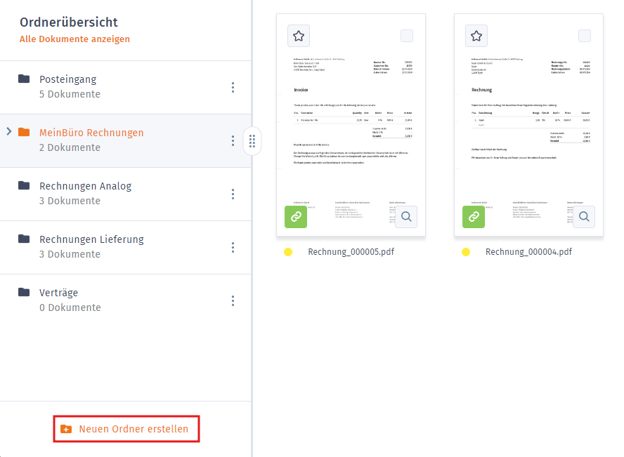Star the Rechnung_000005.pdf document as favorite
Image resolution: width=624 pixels, height=457 pixels.
pyautogui.click(x=298, y=36)
